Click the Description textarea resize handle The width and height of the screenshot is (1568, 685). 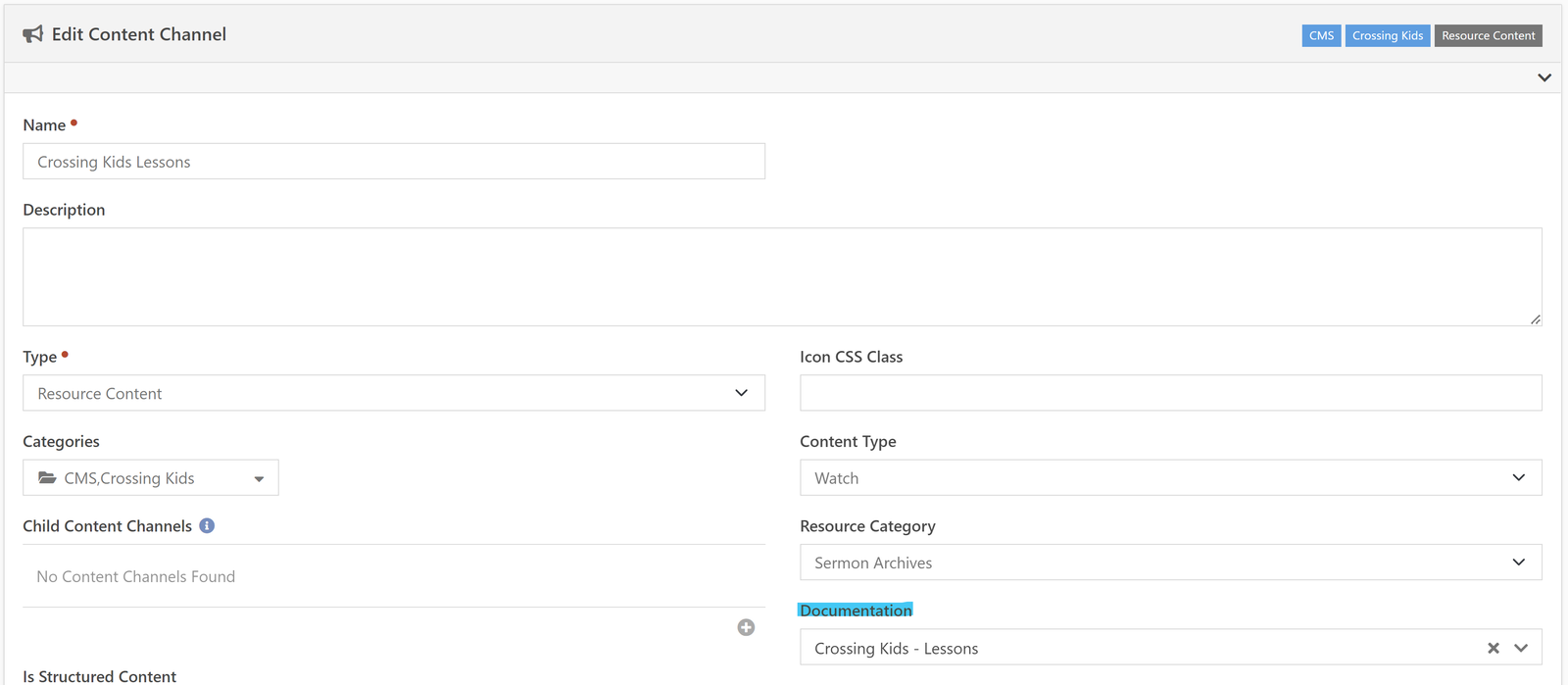click(x=1535, y=318)
